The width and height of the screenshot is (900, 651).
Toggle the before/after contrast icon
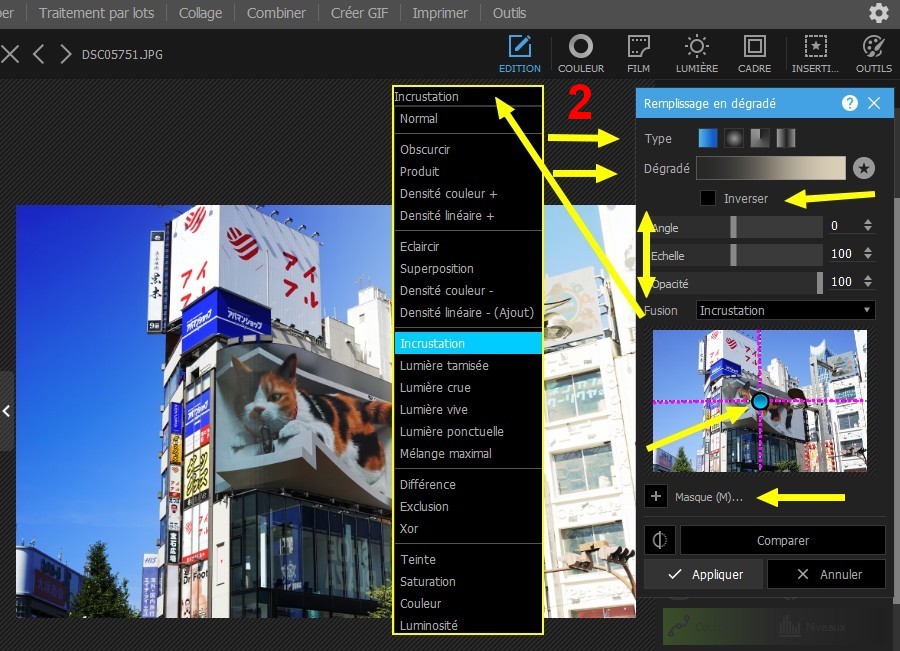660,540
